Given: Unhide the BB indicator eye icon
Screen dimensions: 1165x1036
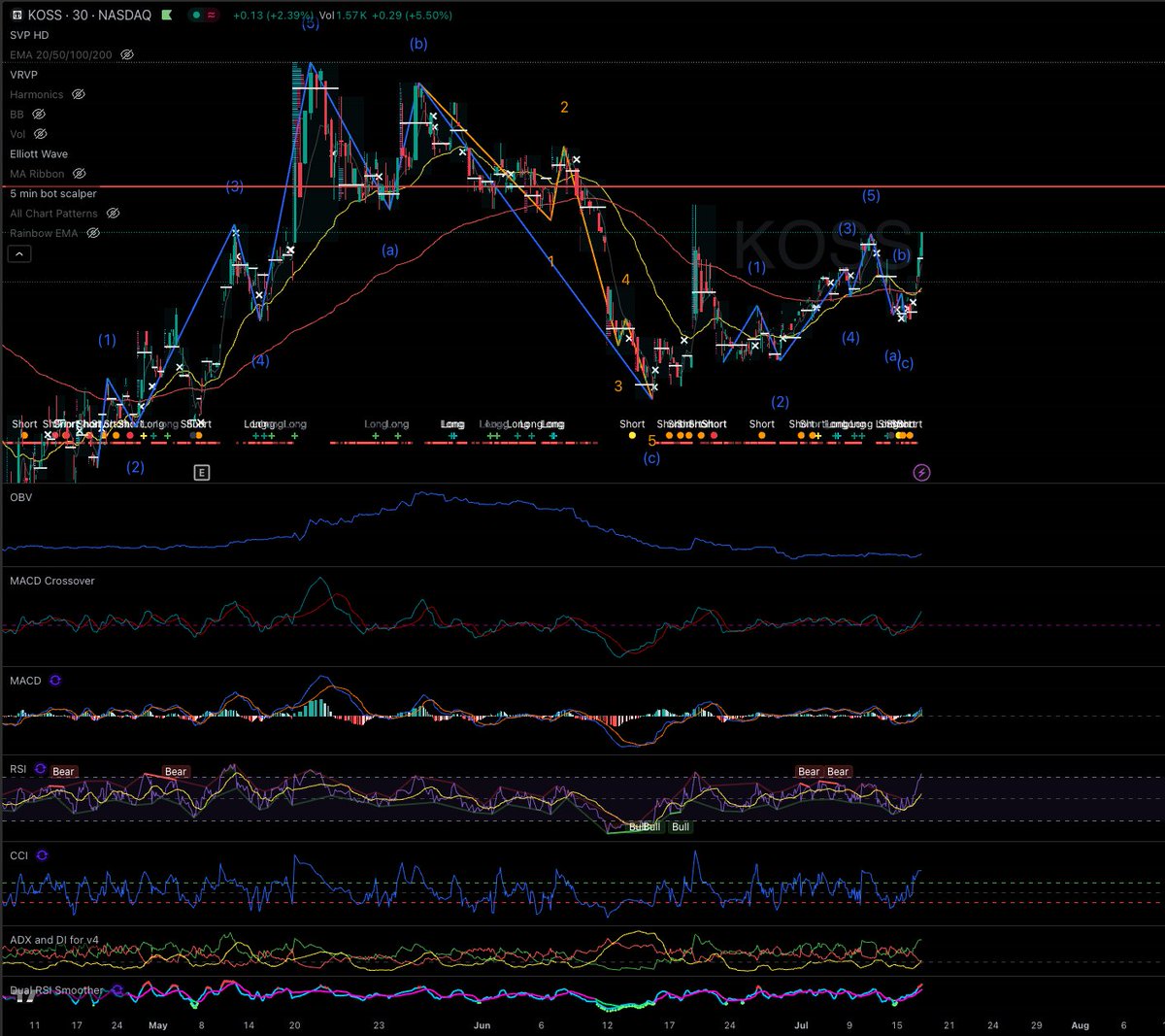Looking at the screenshot, I should coord(39,115).
